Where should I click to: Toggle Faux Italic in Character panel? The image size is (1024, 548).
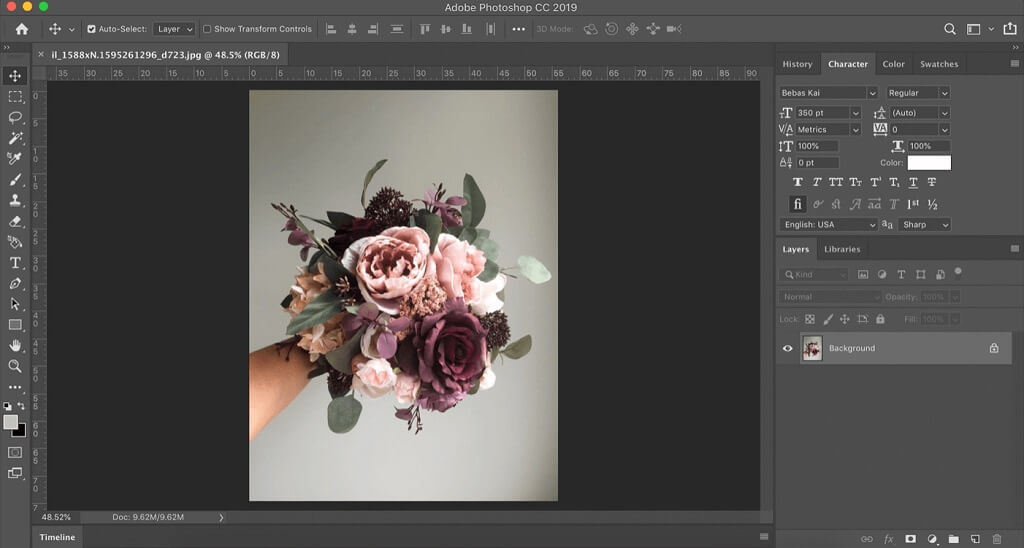[x=817, y=182]
